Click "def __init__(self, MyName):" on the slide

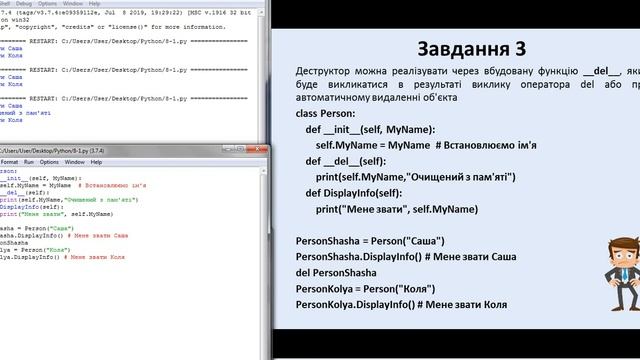tap(370, 130)
